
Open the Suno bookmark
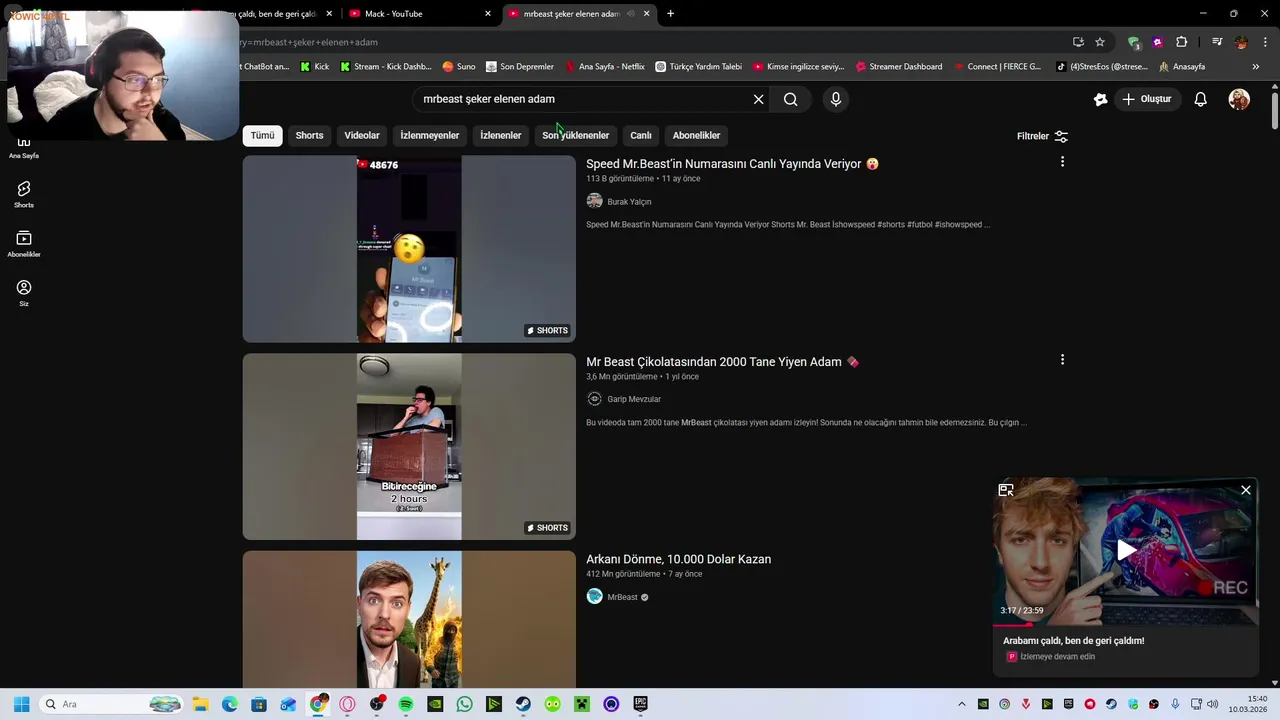tap(459, 67)
